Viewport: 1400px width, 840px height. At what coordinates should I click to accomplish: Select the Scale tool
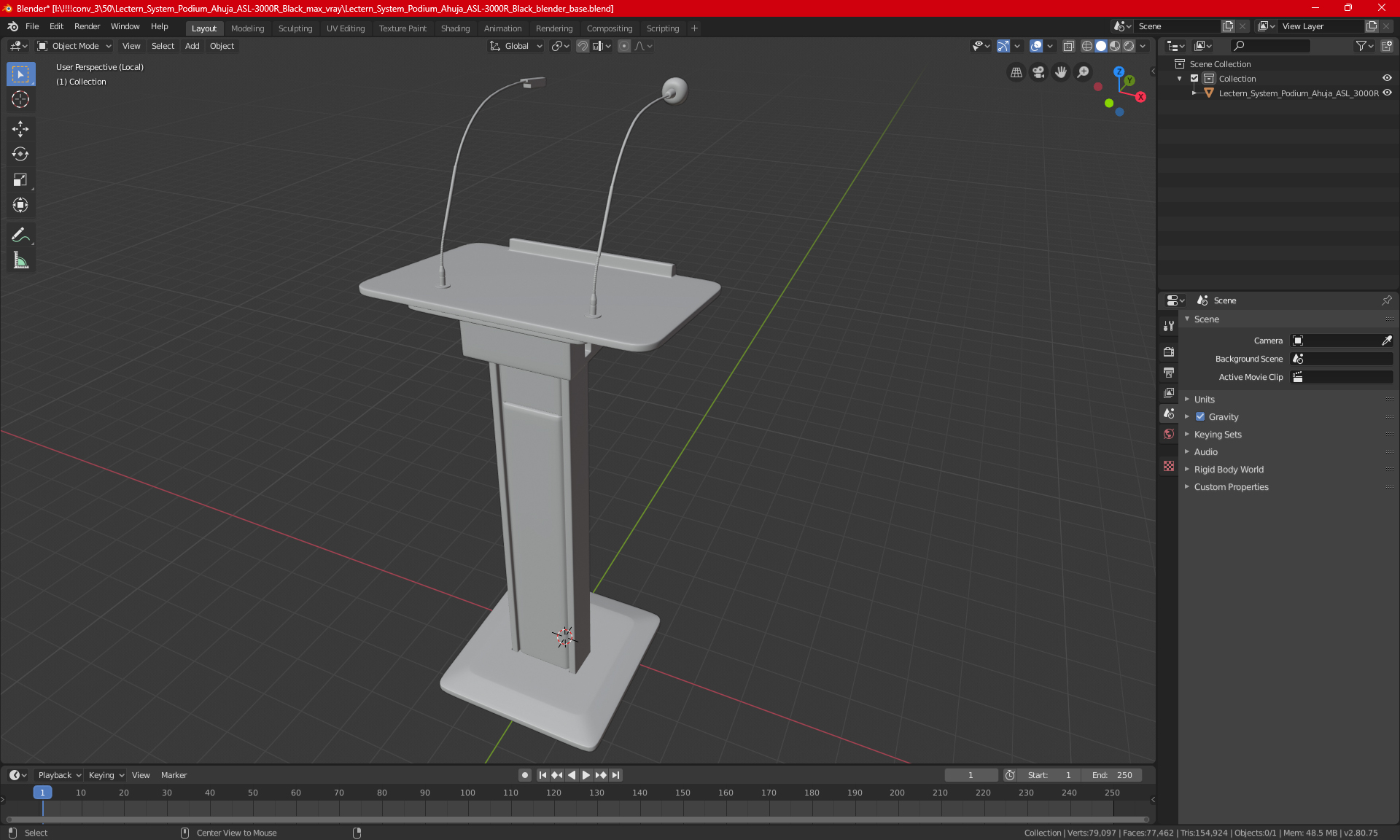coord(20,179)
